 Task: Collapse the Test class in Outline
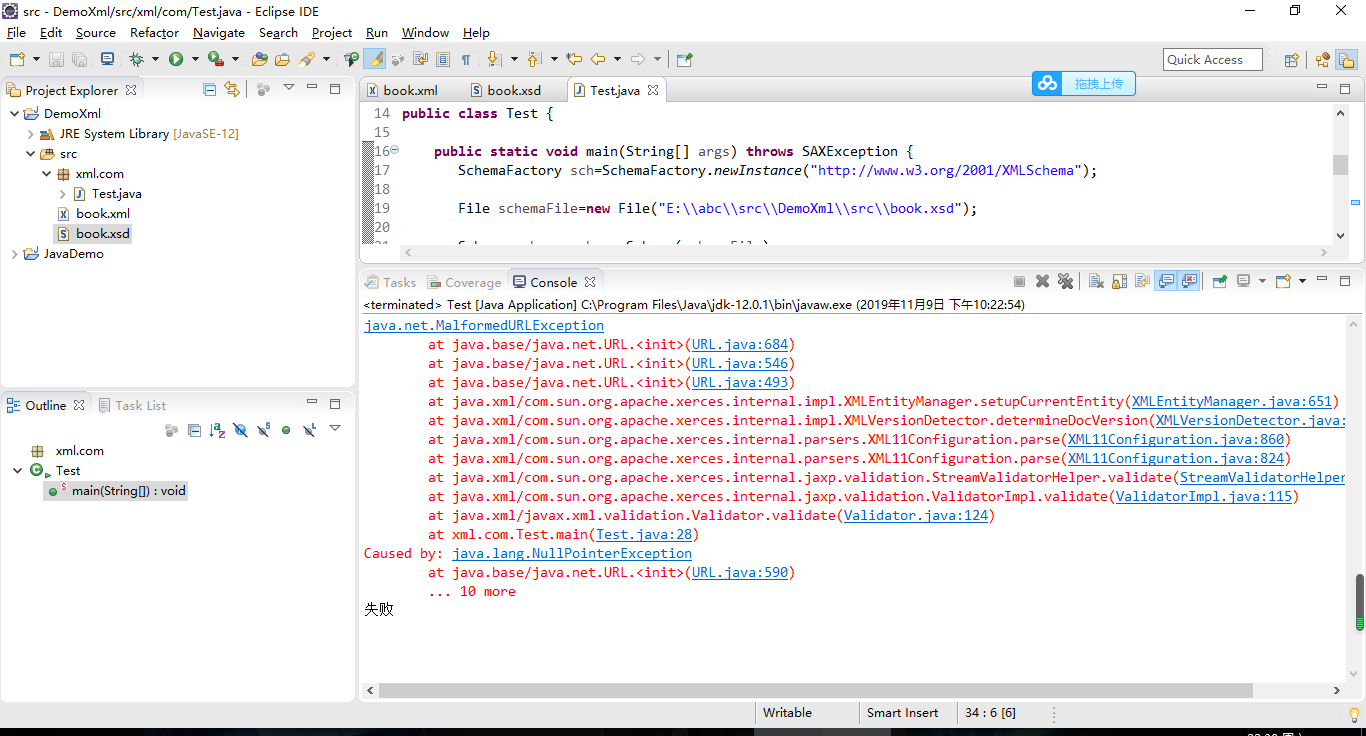pyautogui.click(x=18, y=470)
